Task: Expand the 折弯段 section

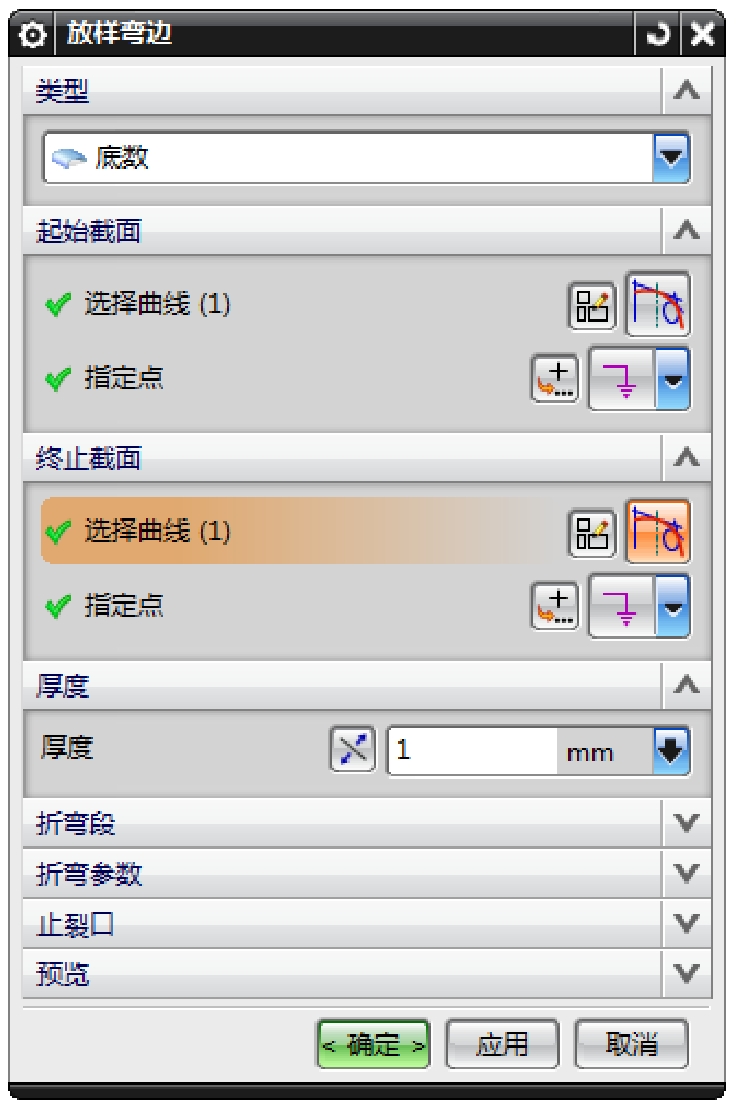Action: pyautogui.click(x=366, y=823)
